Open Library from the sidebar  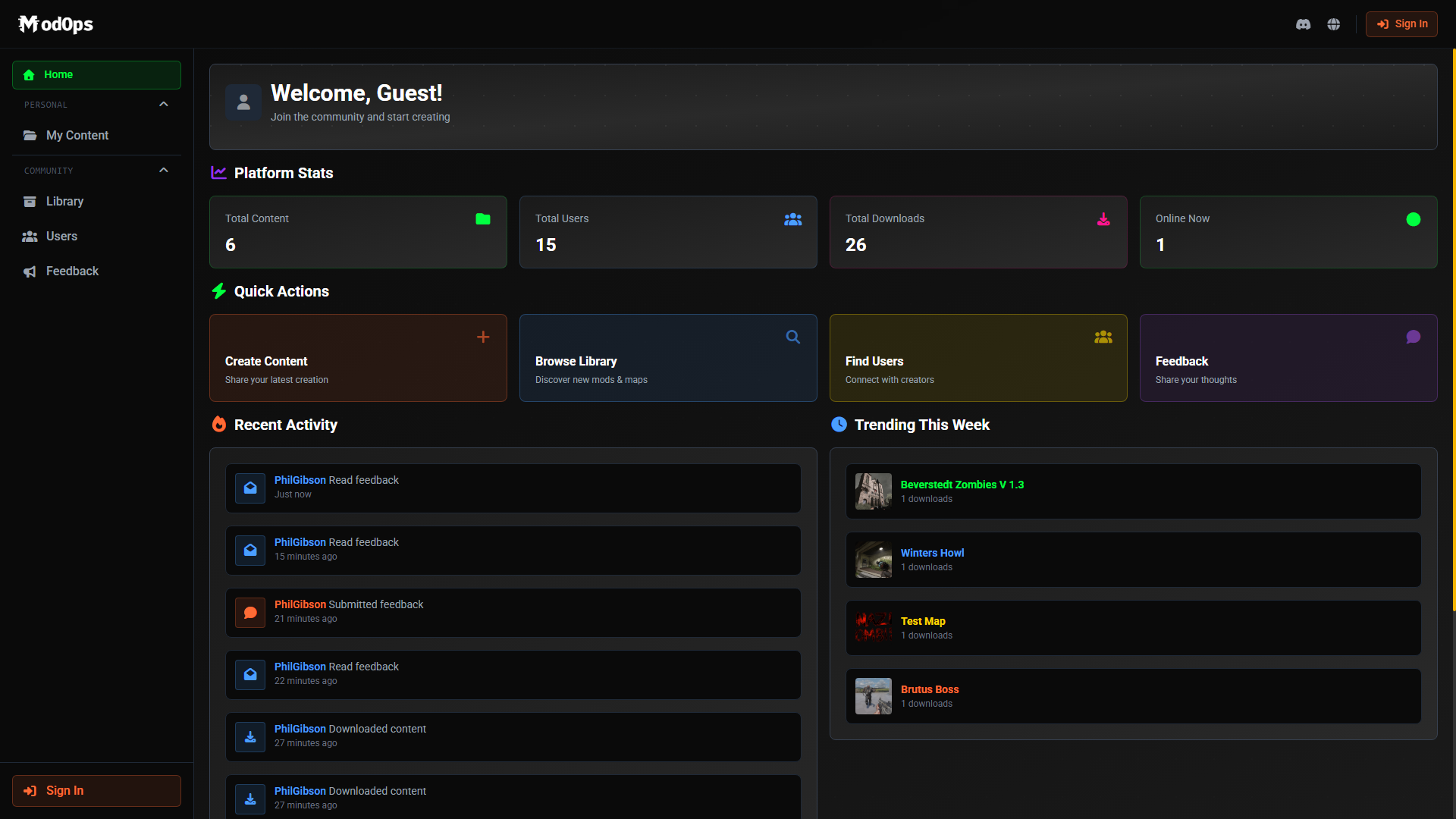(x=65, y=201)
